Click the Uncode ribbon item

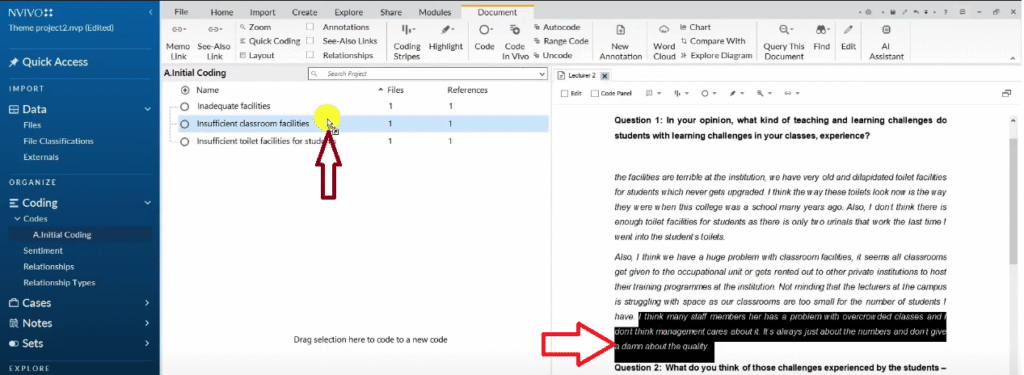point(552,56)
